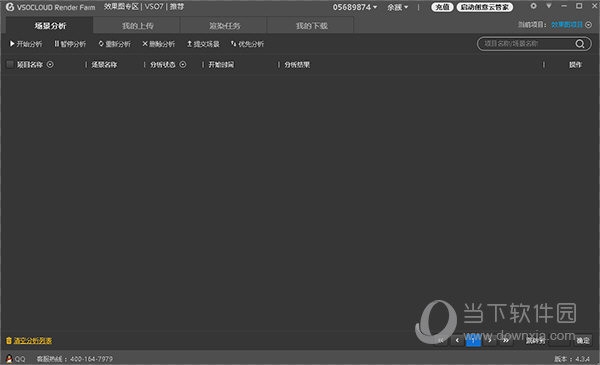Viewport: 600px width, 365px height.
Task: Click the 开始时间 column header
Action: (x=221, y=65)
